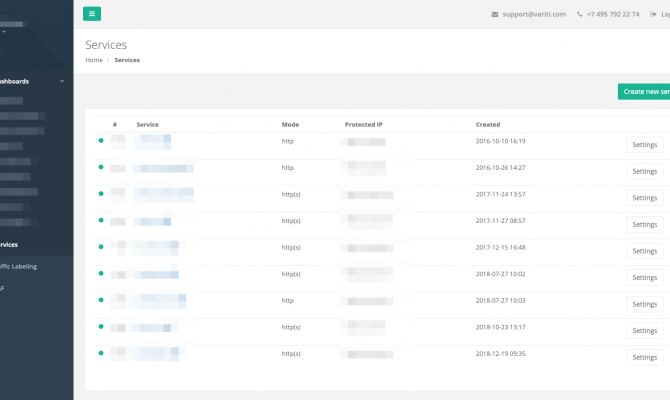
Task: Open Settings for 2017-11-24 13:57 service
Action: [x=644, y=197]
